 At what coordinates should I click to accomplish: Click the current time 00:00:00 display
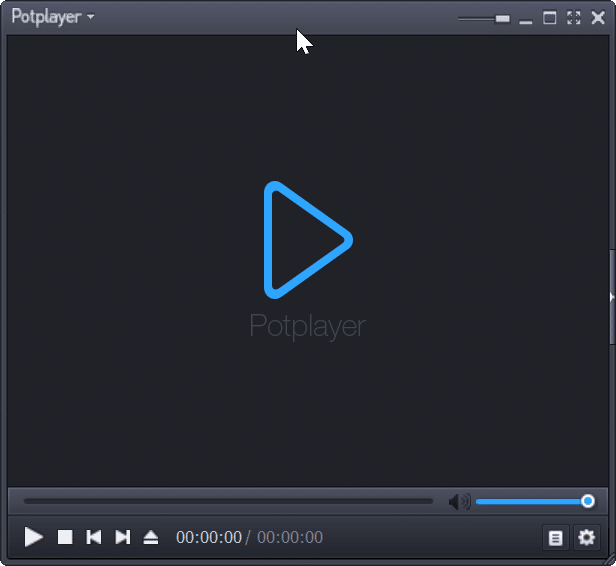(x=209, y=537)
